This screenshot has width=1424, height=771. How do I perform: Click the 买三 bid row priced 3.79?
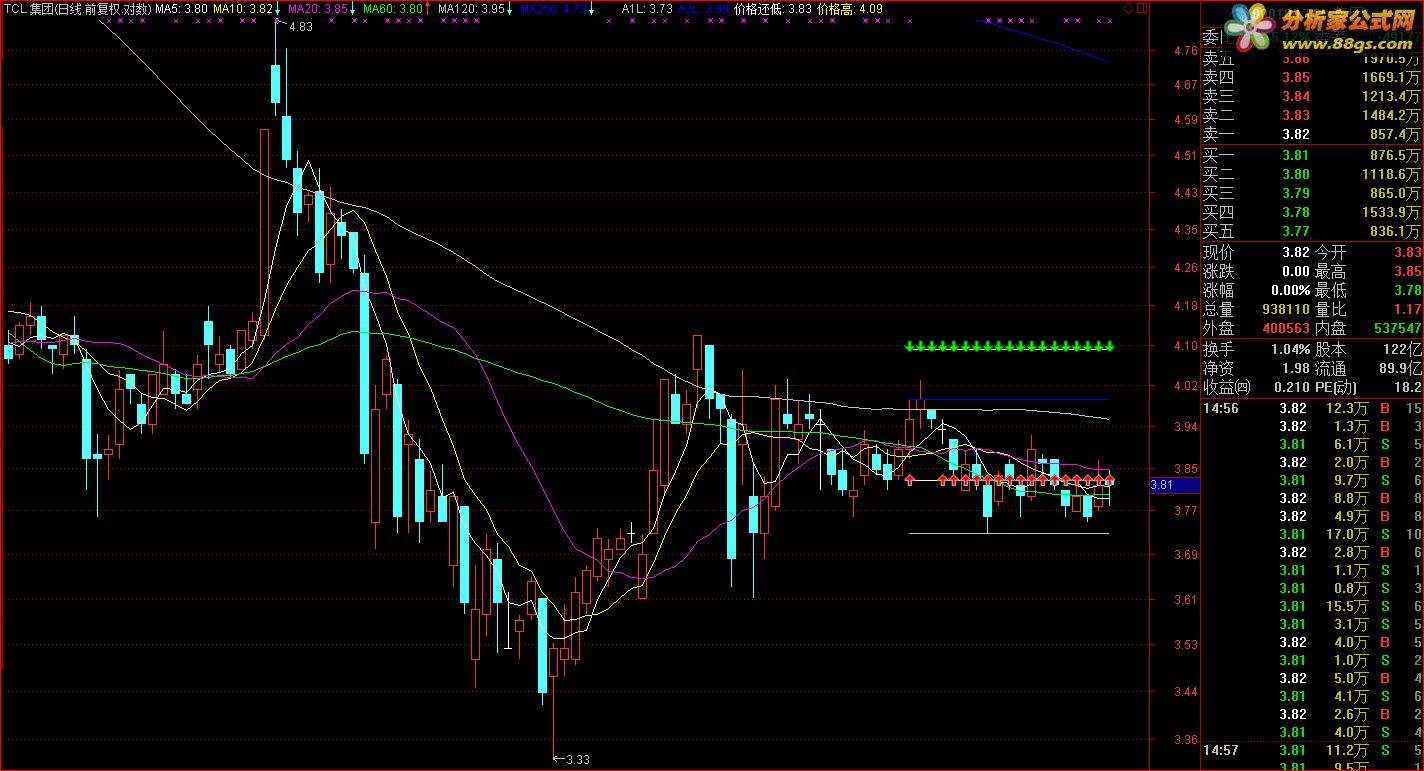click(x=1311, y=193)
